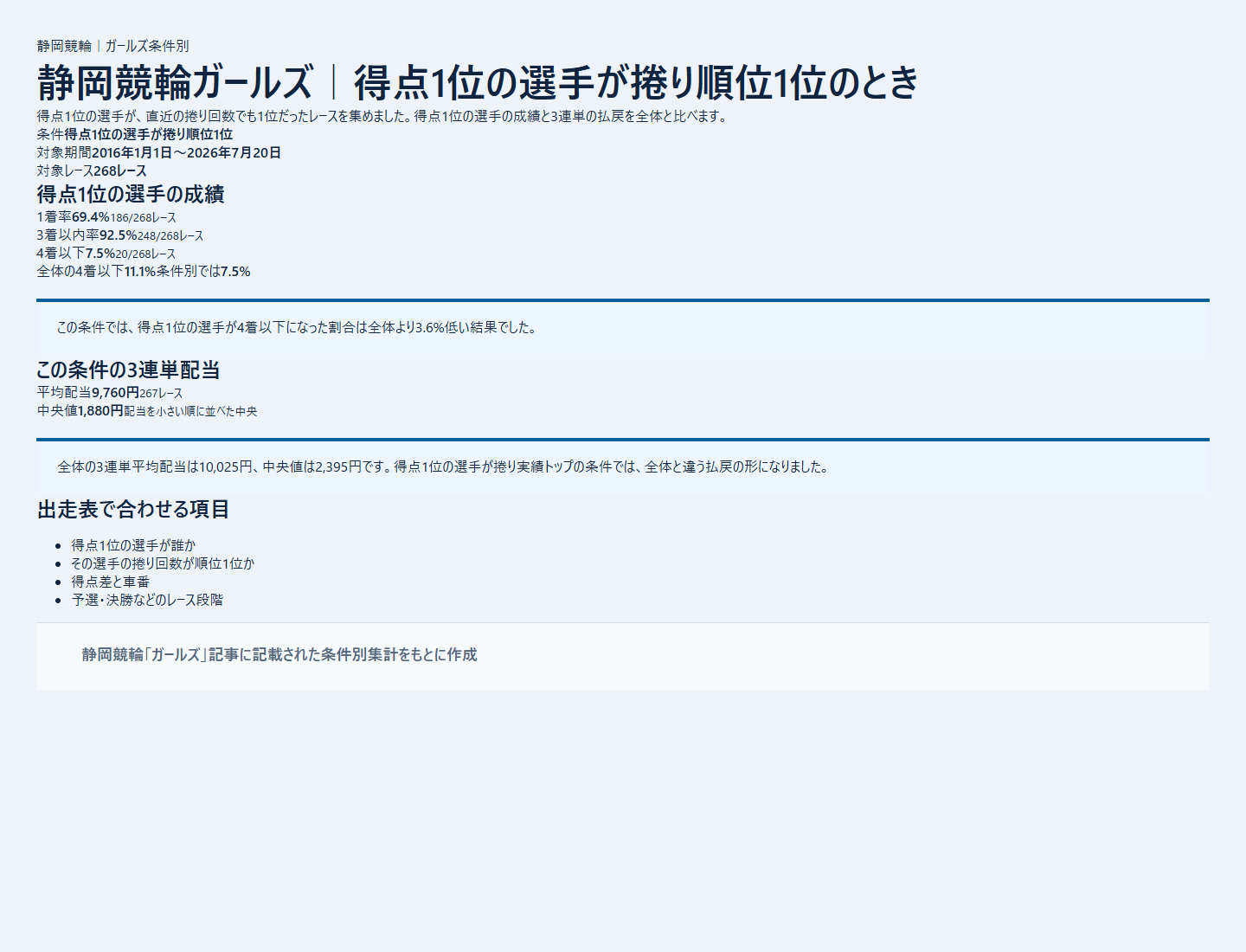This screenshot has height=952, width=1246.
Task: Click the 267レース count
Action: pos(162,393)
